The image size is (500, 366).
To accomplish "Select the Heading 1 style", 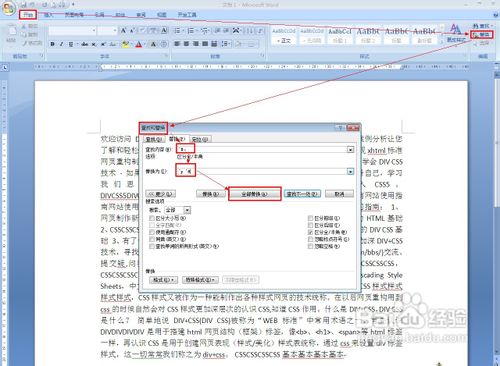I will [340, 36].
